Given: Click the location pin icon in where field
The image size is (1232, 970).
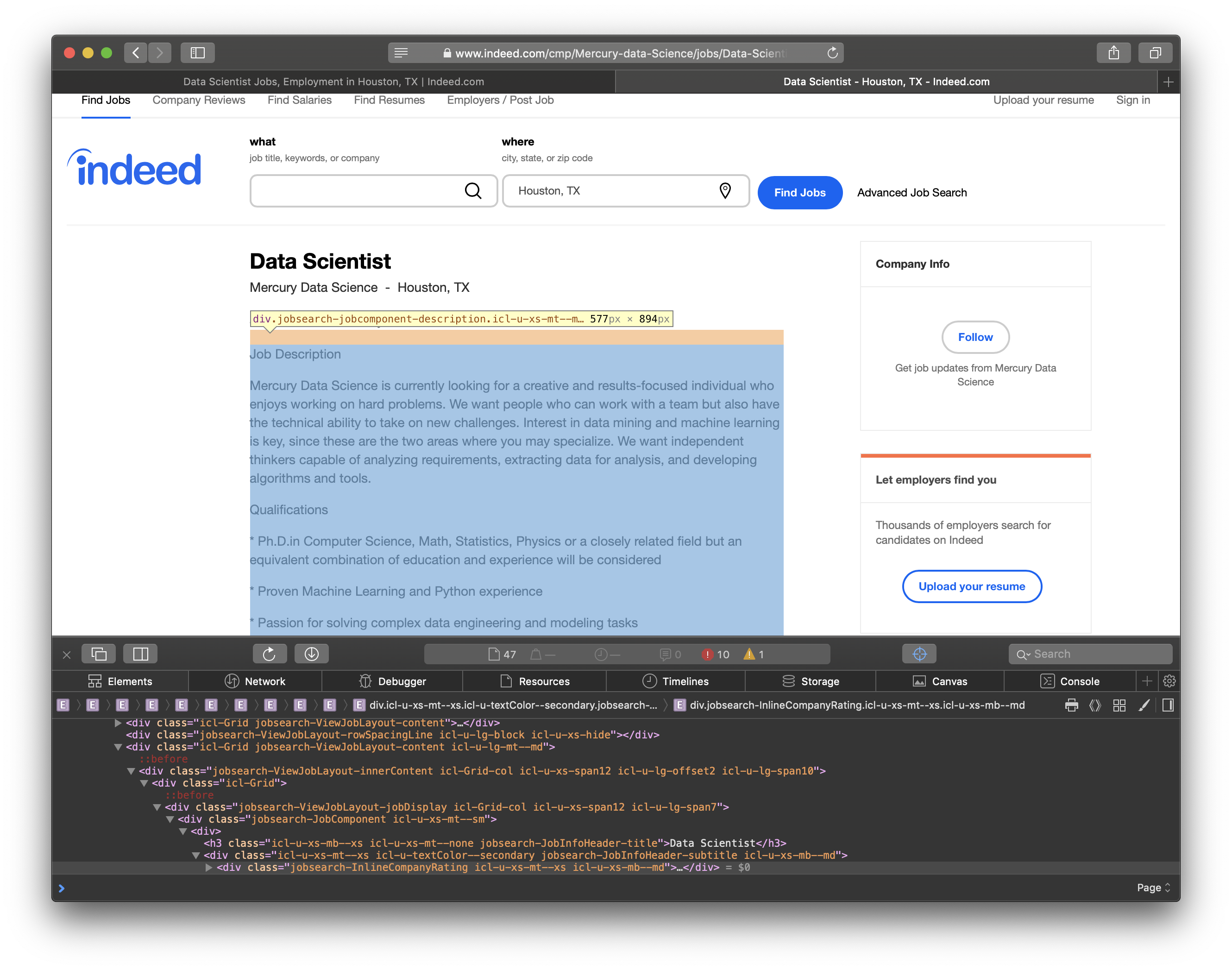Looking at the screenshot, I should [x=725, y=191].
